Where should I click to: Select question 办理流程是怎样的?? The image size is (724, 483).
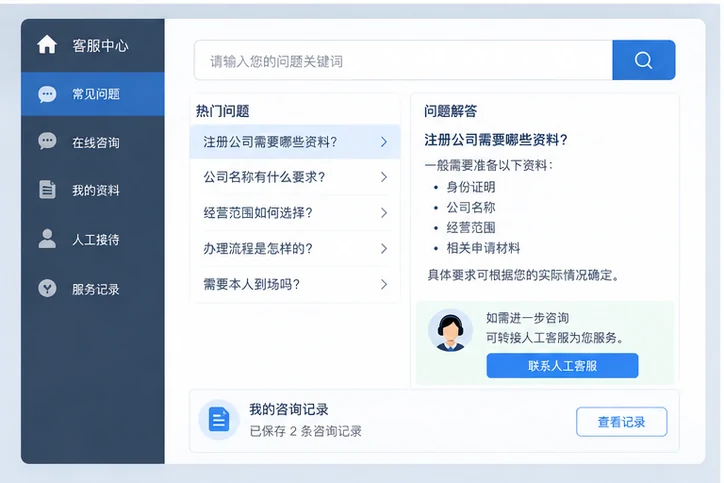pos(295,248)
